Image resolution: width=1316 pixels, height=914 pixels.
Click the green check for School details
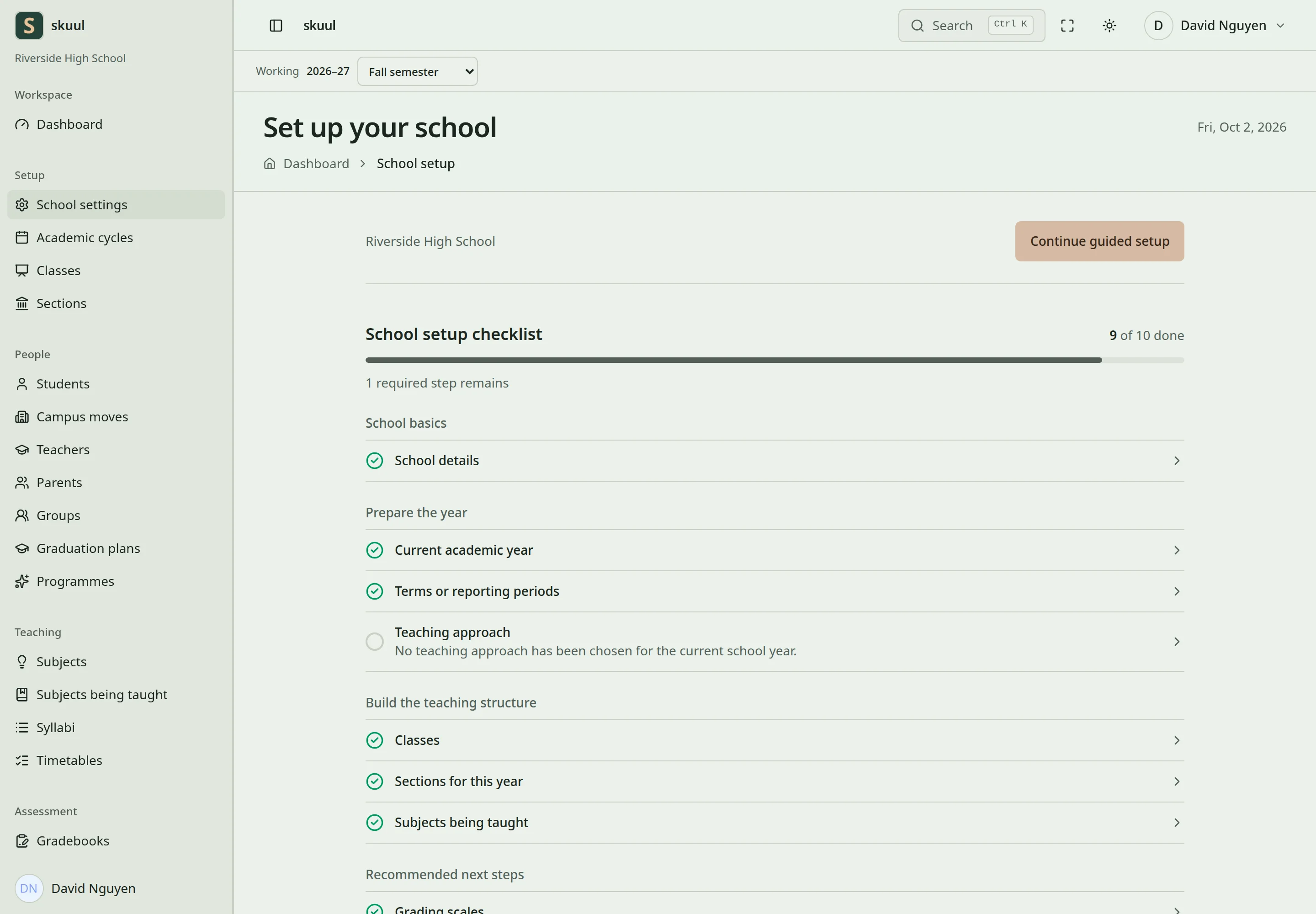point(375,461)
